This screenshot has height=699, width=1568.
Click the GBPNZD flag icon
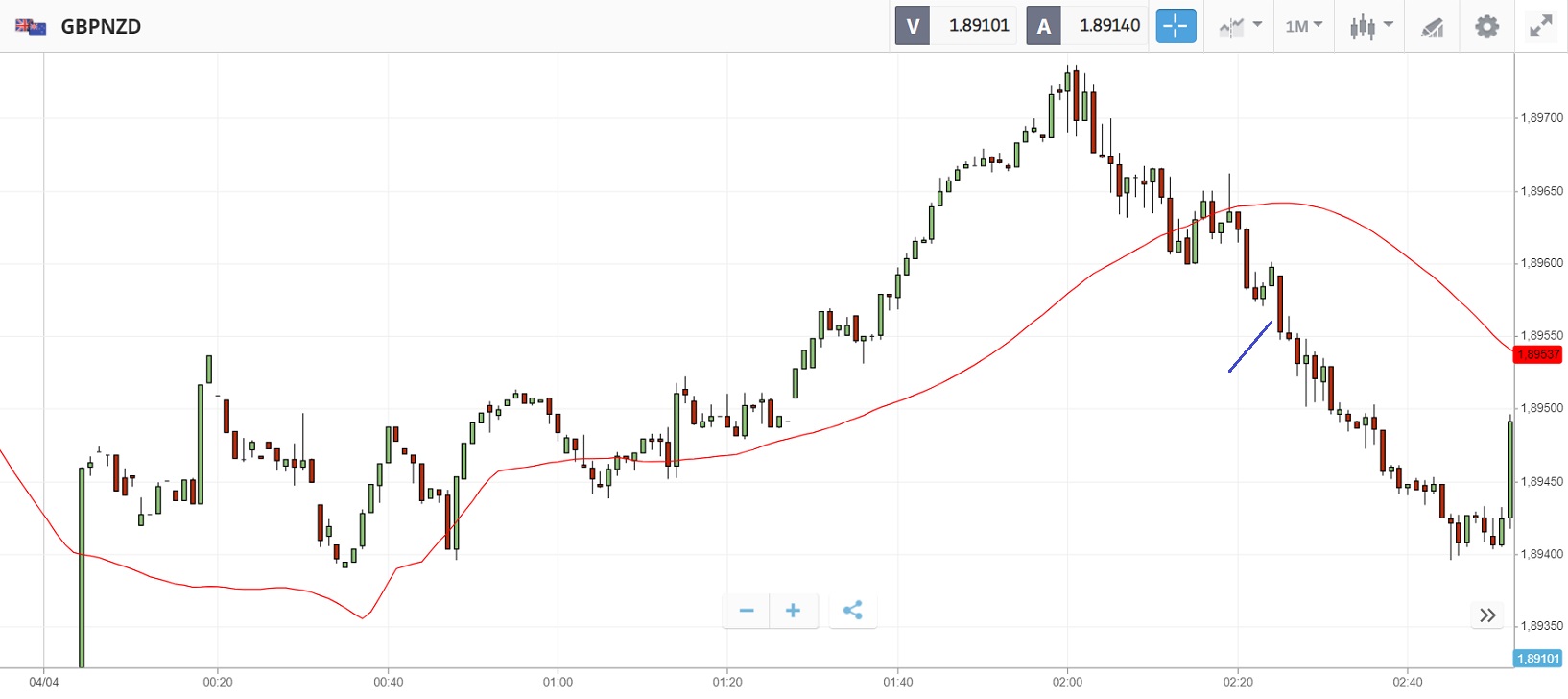coord(31,27)
